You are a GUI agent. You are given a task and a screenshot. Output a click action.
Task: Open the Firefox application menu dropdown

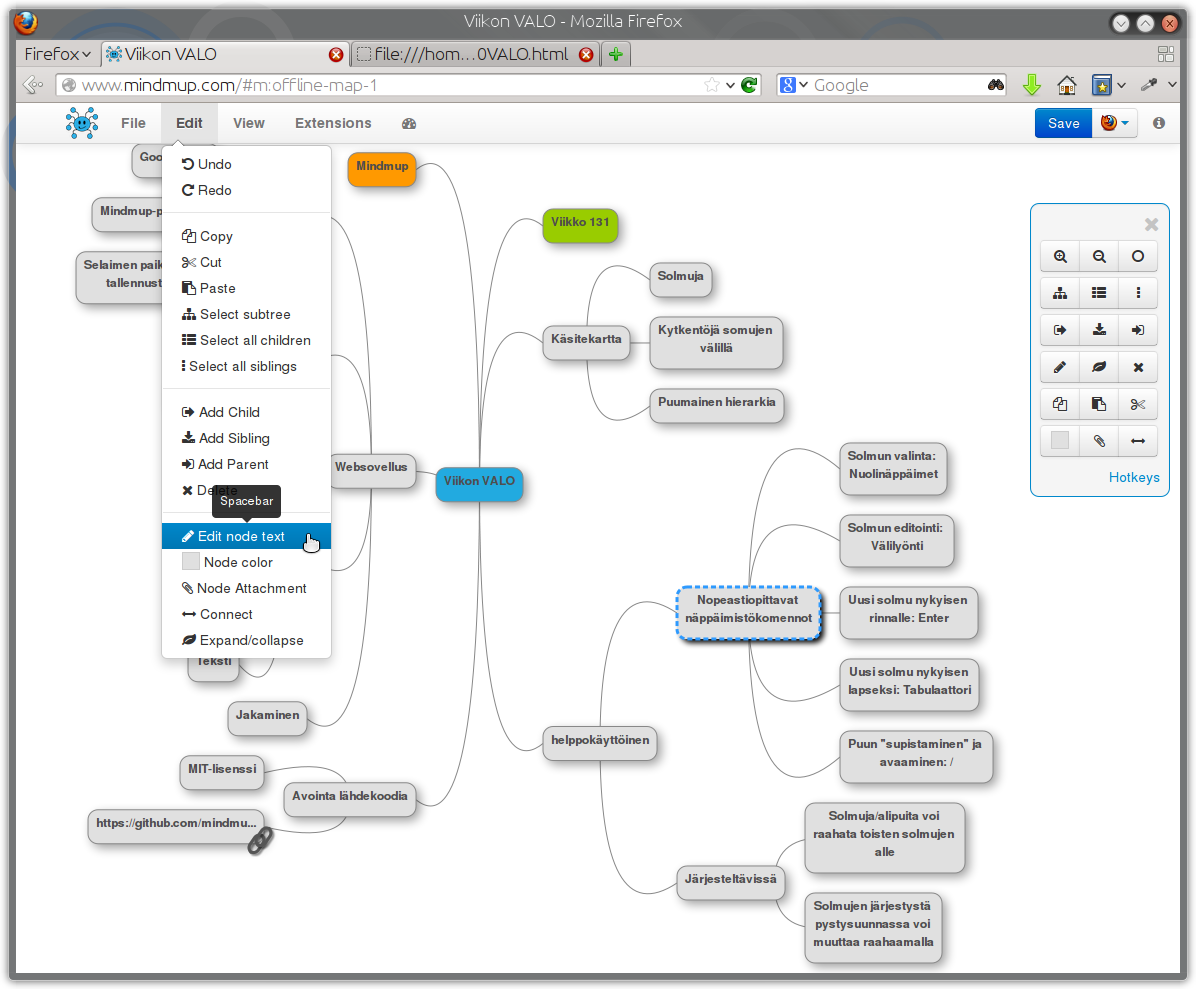click(57, 54)
